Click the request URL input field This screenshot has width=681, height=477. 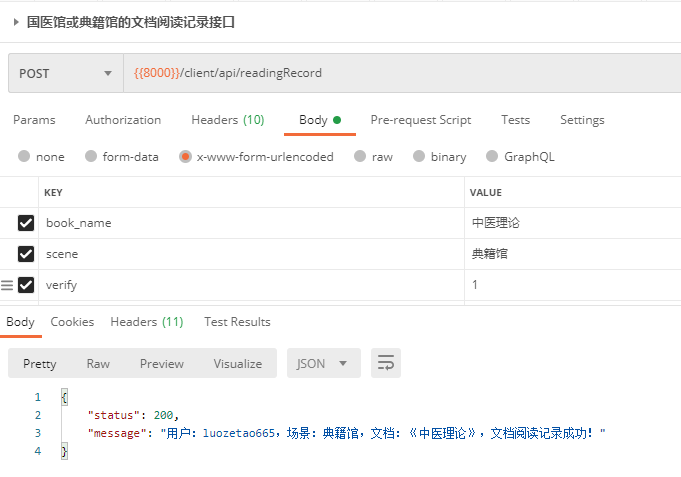[400, 73]
